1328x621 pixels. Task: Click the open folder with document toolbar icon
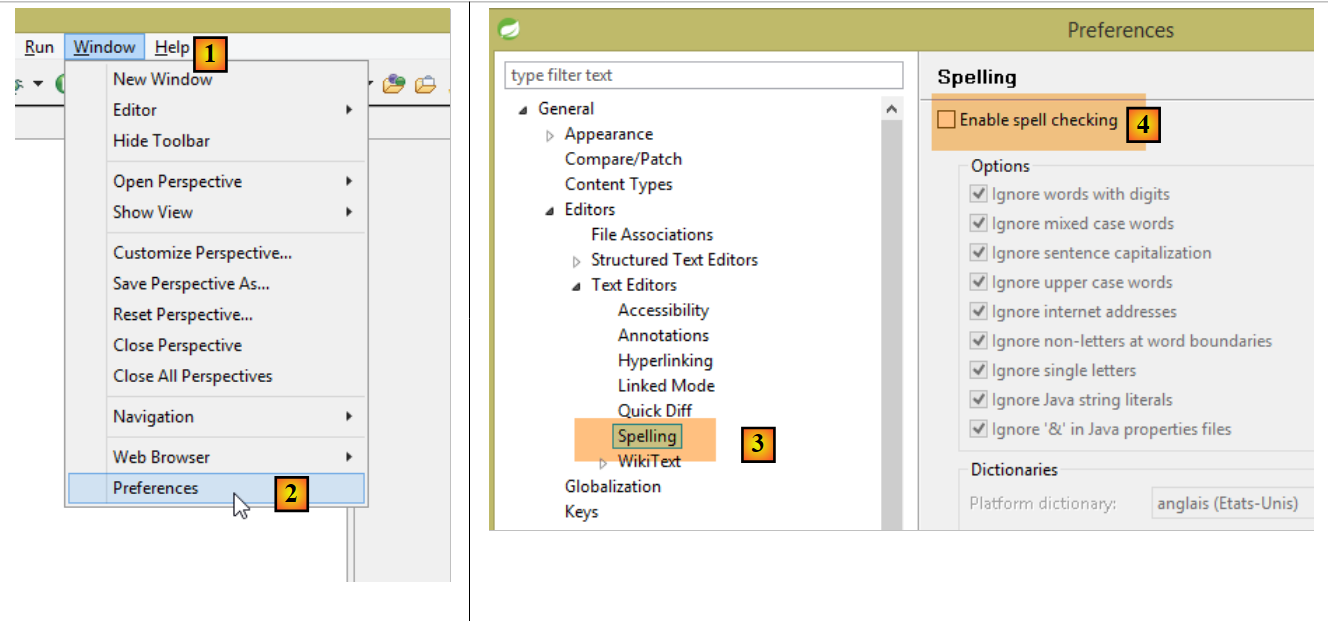pyautogui.click(x=426, y=85)
